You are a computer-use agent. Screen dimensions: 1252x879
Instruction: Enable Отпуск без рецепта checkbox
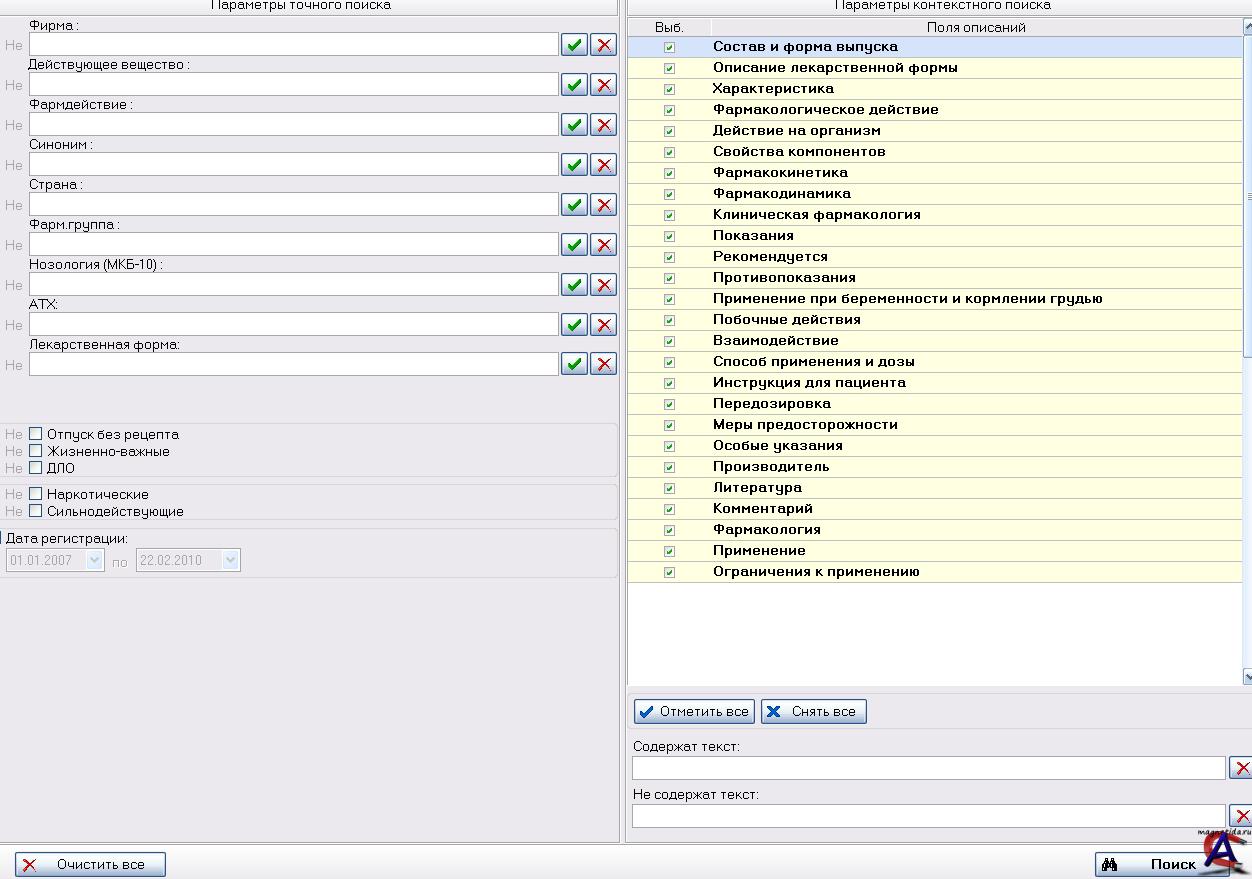36,434
